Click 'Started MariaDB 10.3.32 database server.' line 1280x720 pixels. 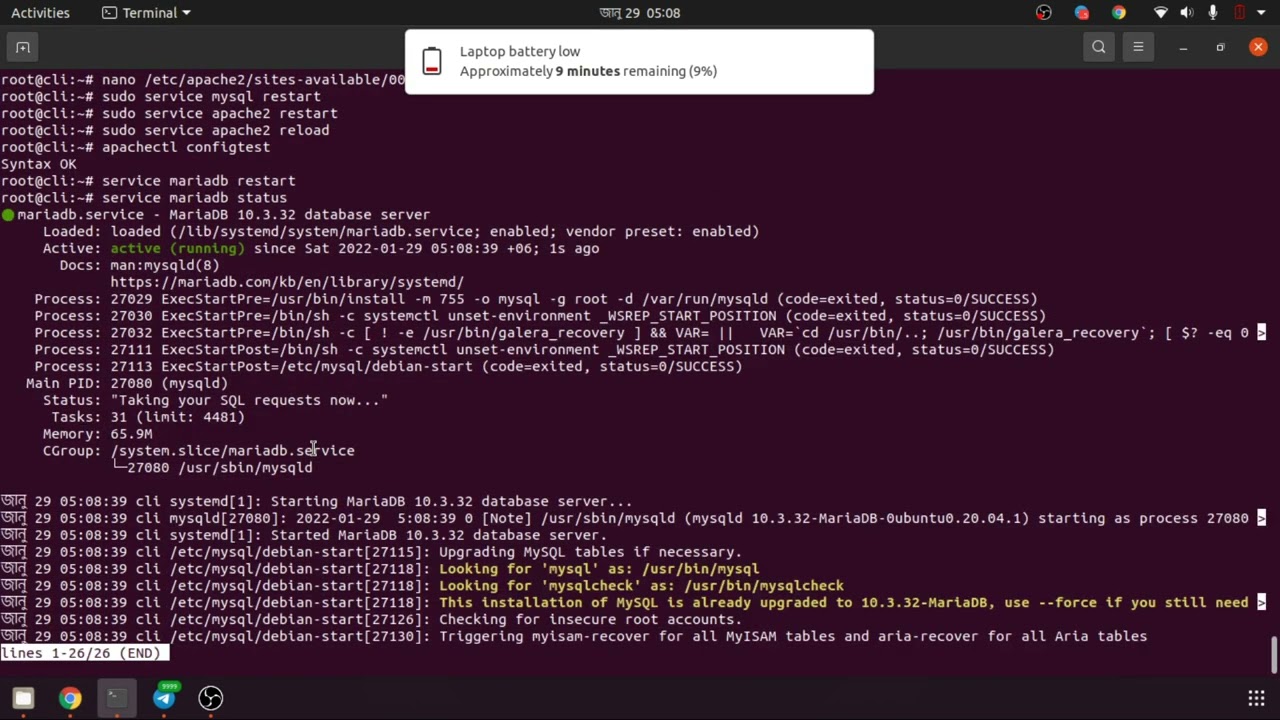pyautogui.click(x=439, y=535)
